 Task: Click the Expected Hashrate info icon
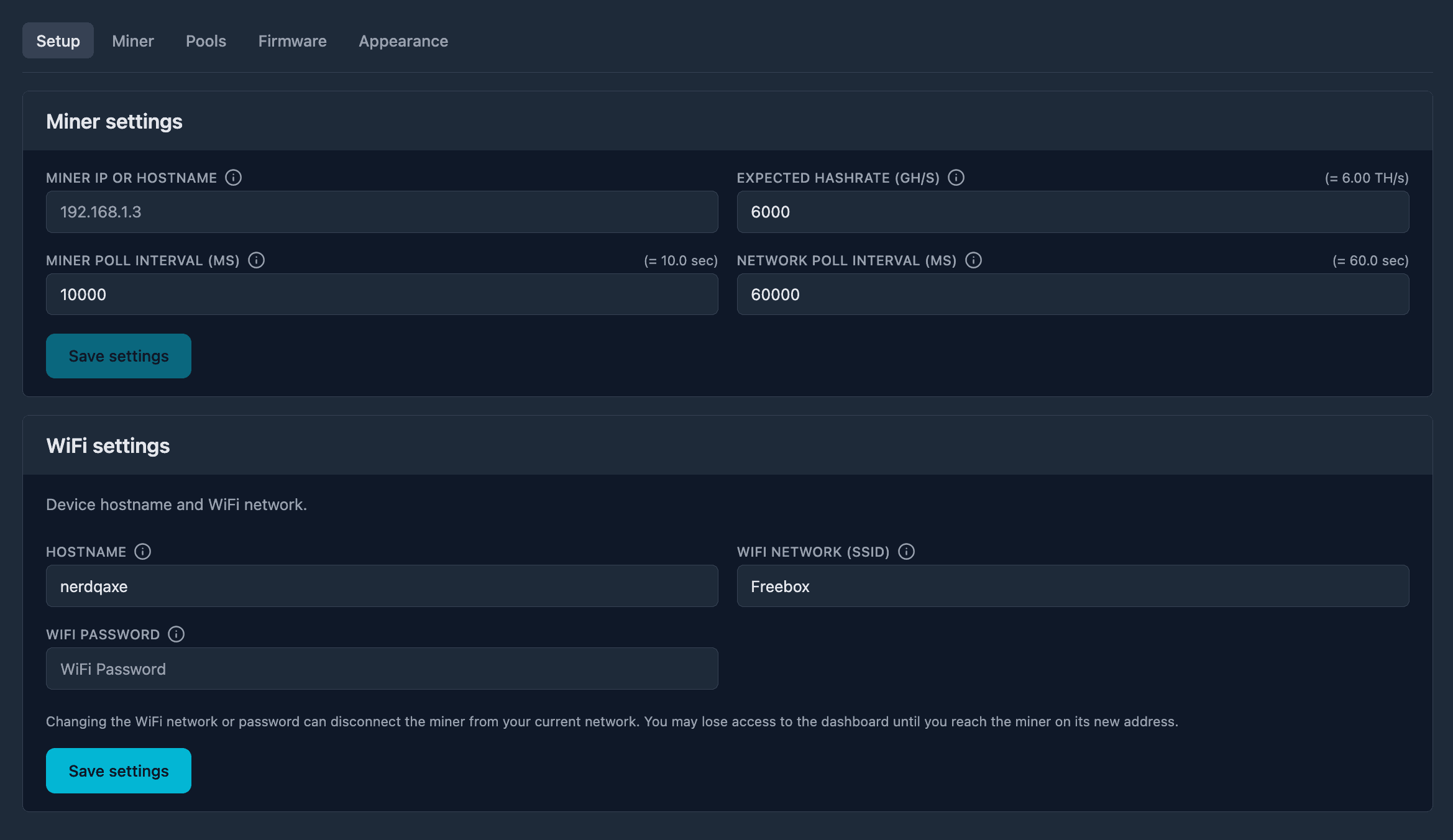point(955,177)
